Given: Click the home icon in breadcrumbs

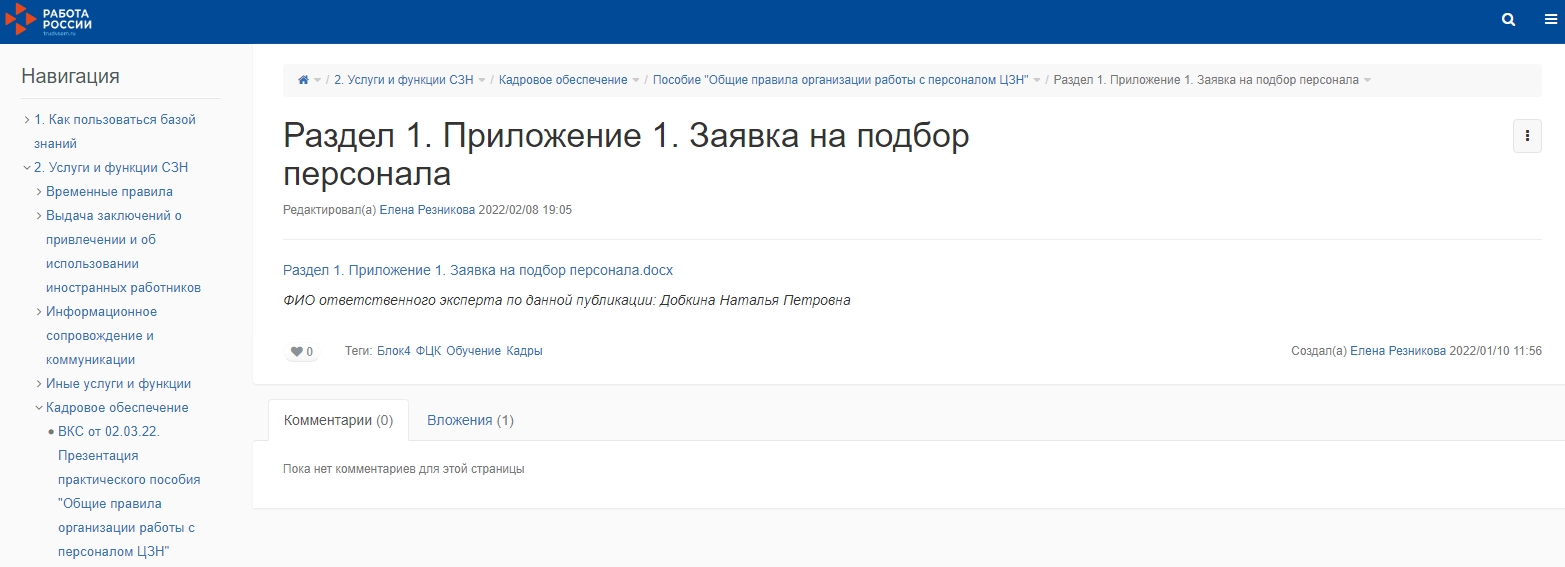Looking at the screenshot, I should [x=303, y=80].
